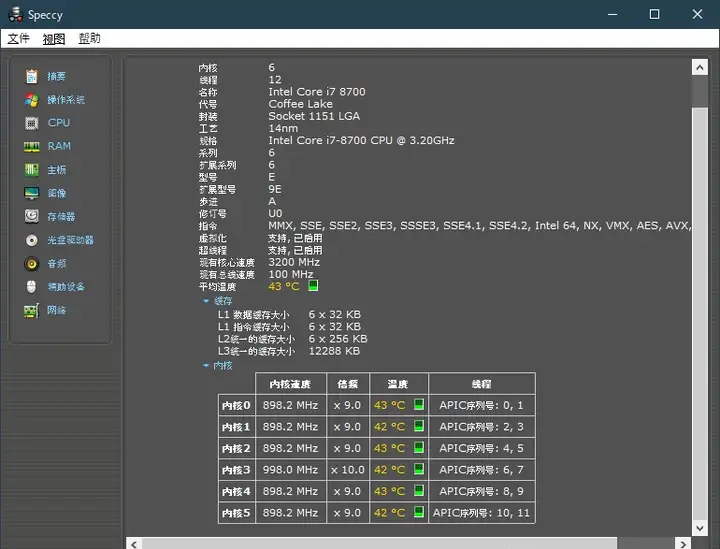Go to the 操作系统 section label
Image resolution: width=720 pixels, height=549 pixels.
click(x=66, y=100)
